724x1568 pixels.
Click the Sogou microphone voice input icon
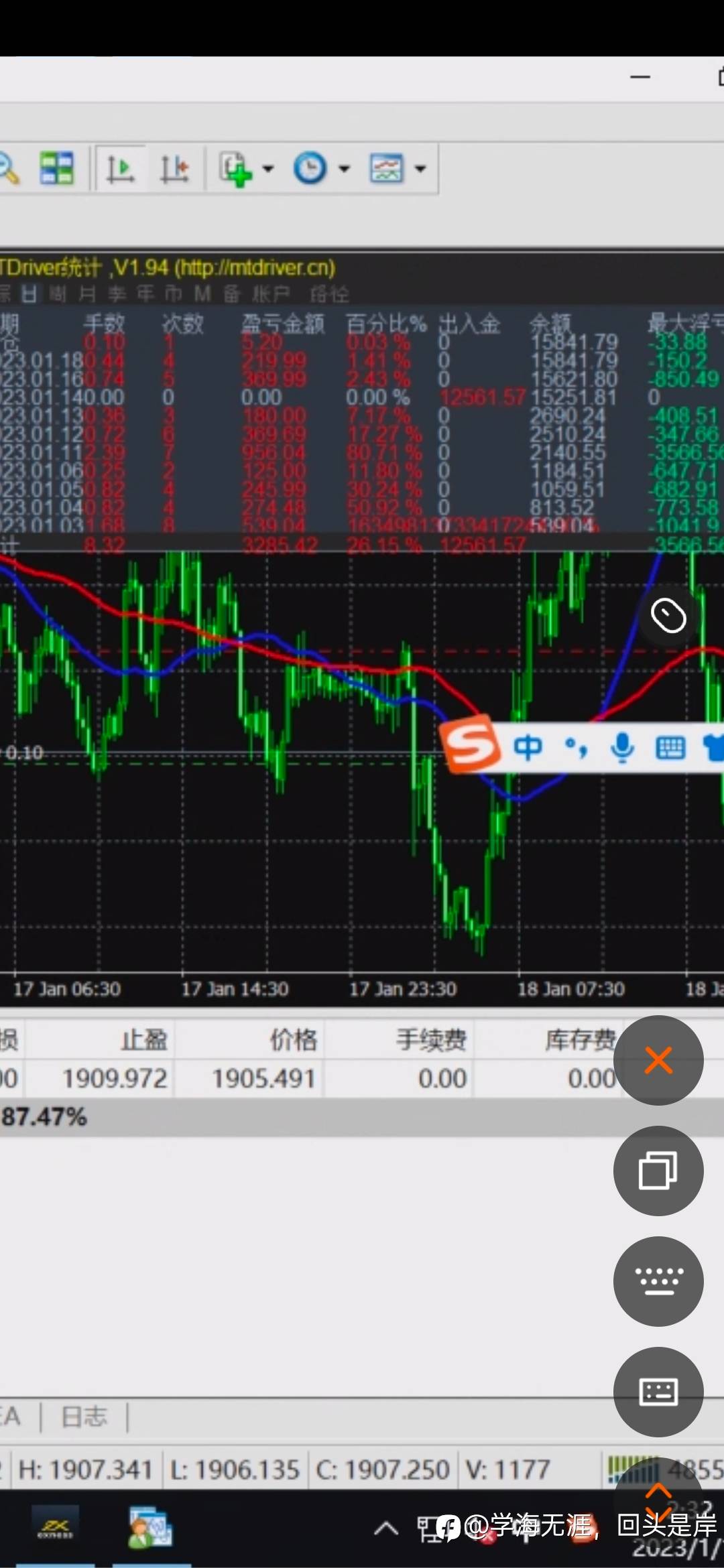point(623,747)
